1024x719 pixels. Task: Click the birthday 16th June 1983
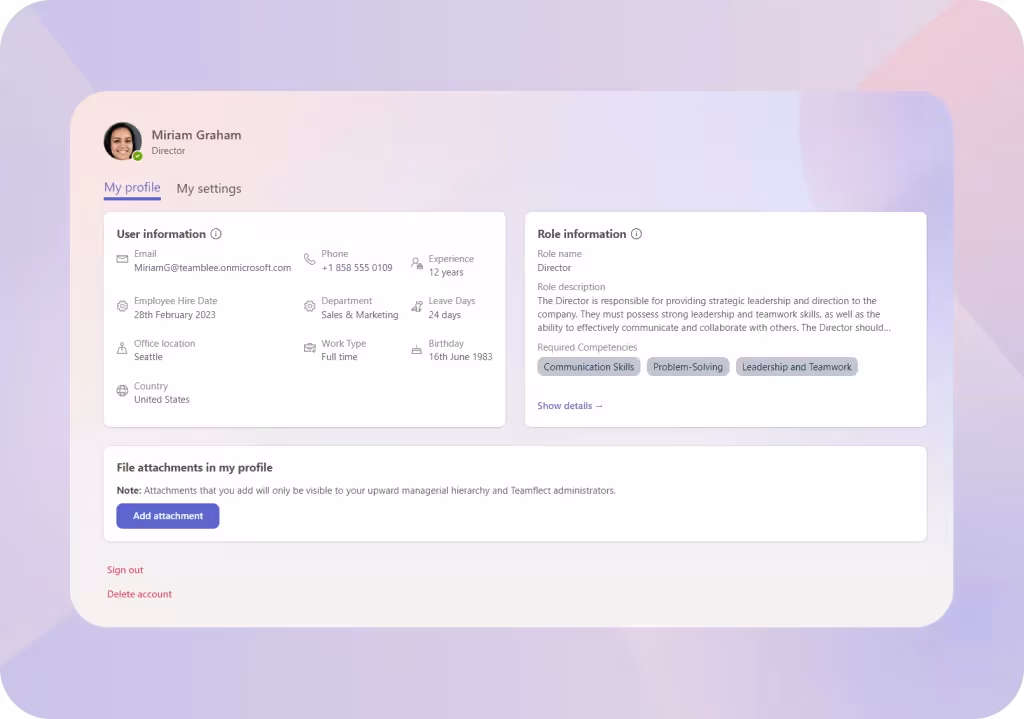click(x=460, y=357)
